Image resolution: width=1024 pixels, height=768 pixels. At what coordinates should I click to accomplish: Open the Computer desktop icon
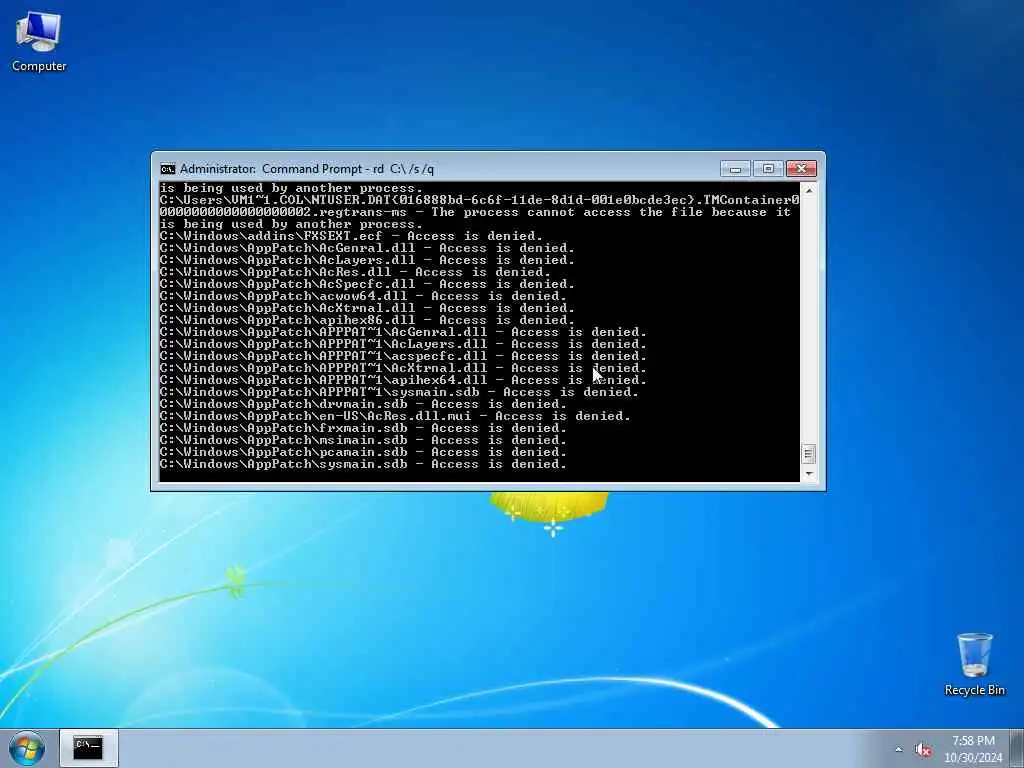click(39, 42)
